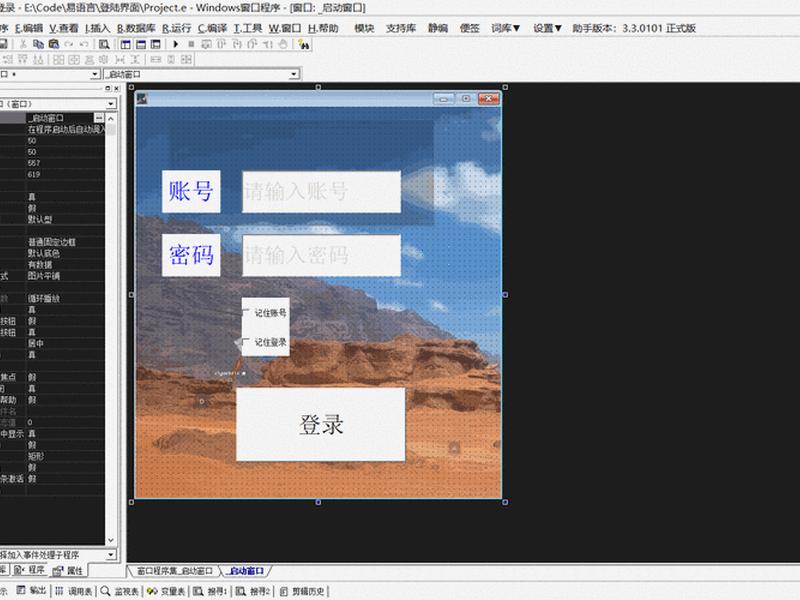The width and height of the screenshot is (800, 600).
Task: Open the 变量表 panel tab
Action: coord(166,591)
